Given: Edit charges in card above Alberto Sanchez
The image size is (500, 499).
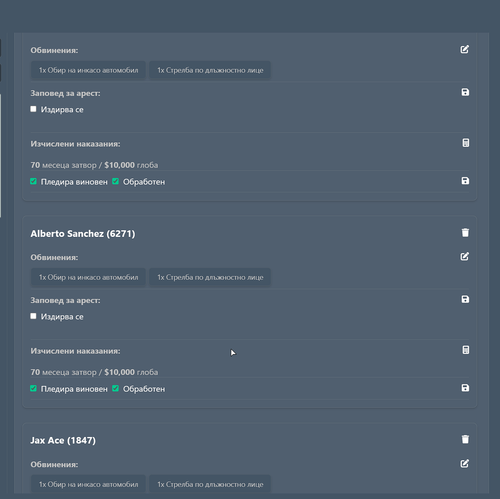Looking at the screenshot, I should click(465, 49).
